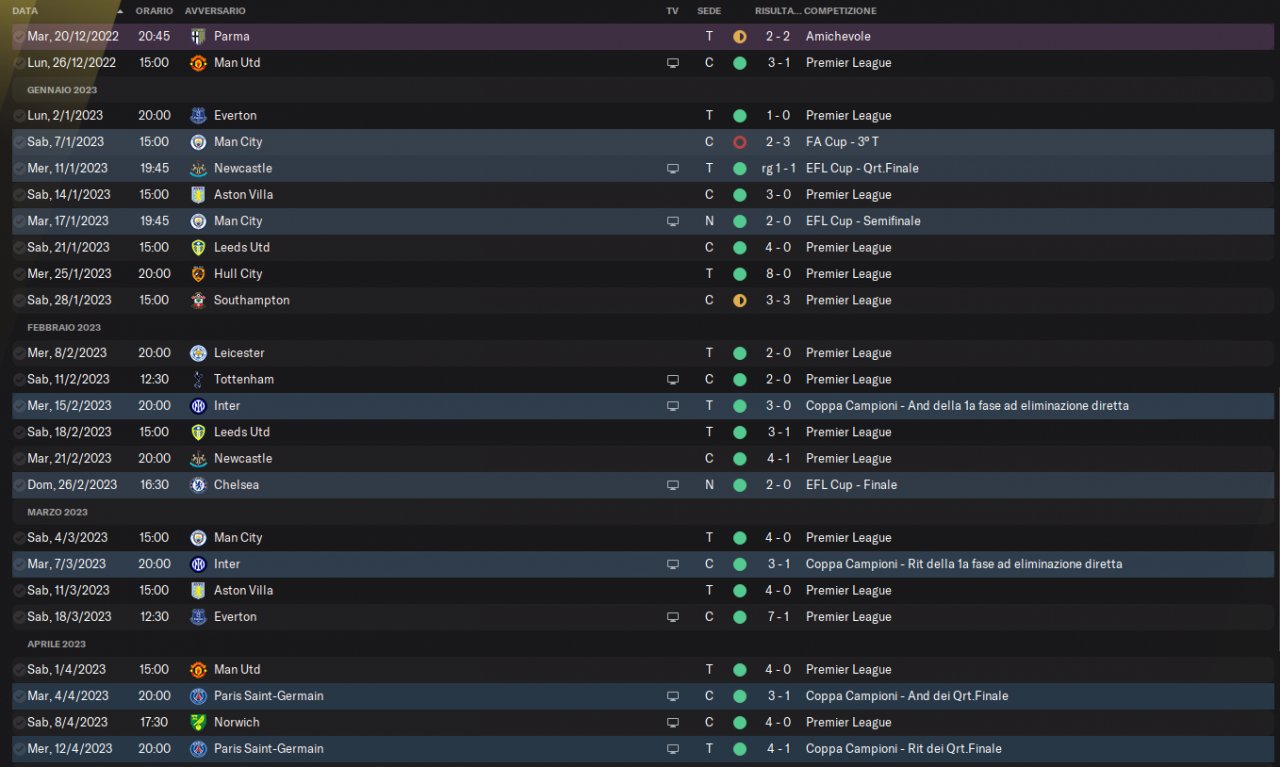Open the 8 - 0 result against Hull City
The height and width of the screenshot is (767, 1280).
(x=778, y=274)
